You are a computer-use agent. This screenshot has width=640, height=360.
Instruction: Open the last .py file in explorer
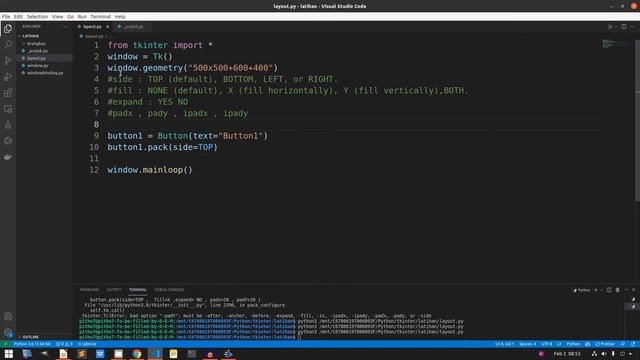tap(45, 73)
